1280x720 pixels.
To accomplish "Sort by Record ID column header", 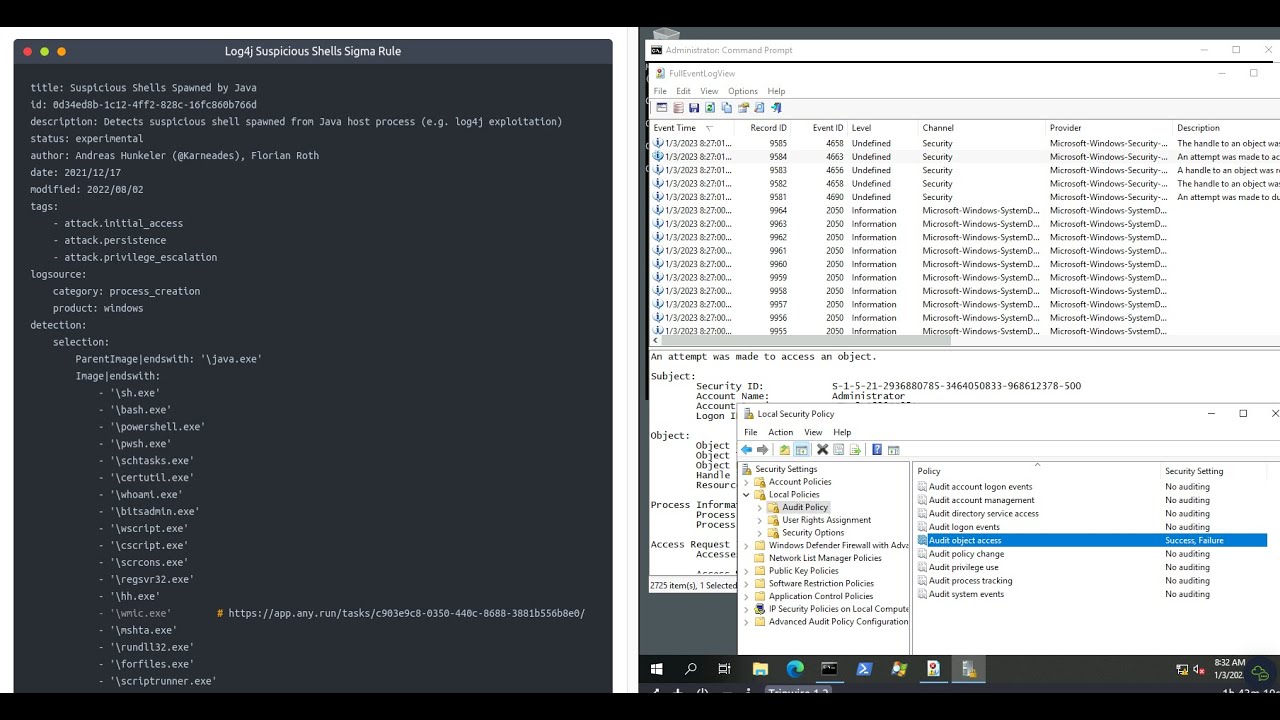I will [762, 128].
